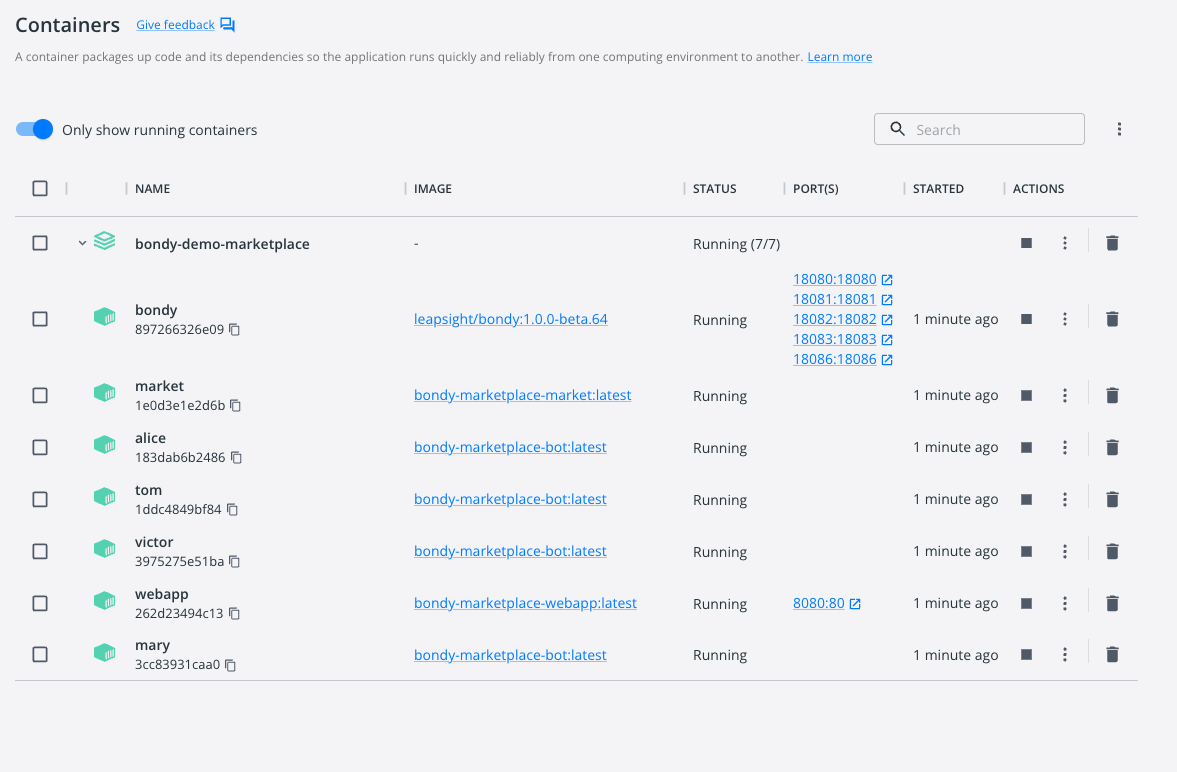Select the mary container checkbox
The height and width of the screenshot is (772, 1177).
[40, 655]
